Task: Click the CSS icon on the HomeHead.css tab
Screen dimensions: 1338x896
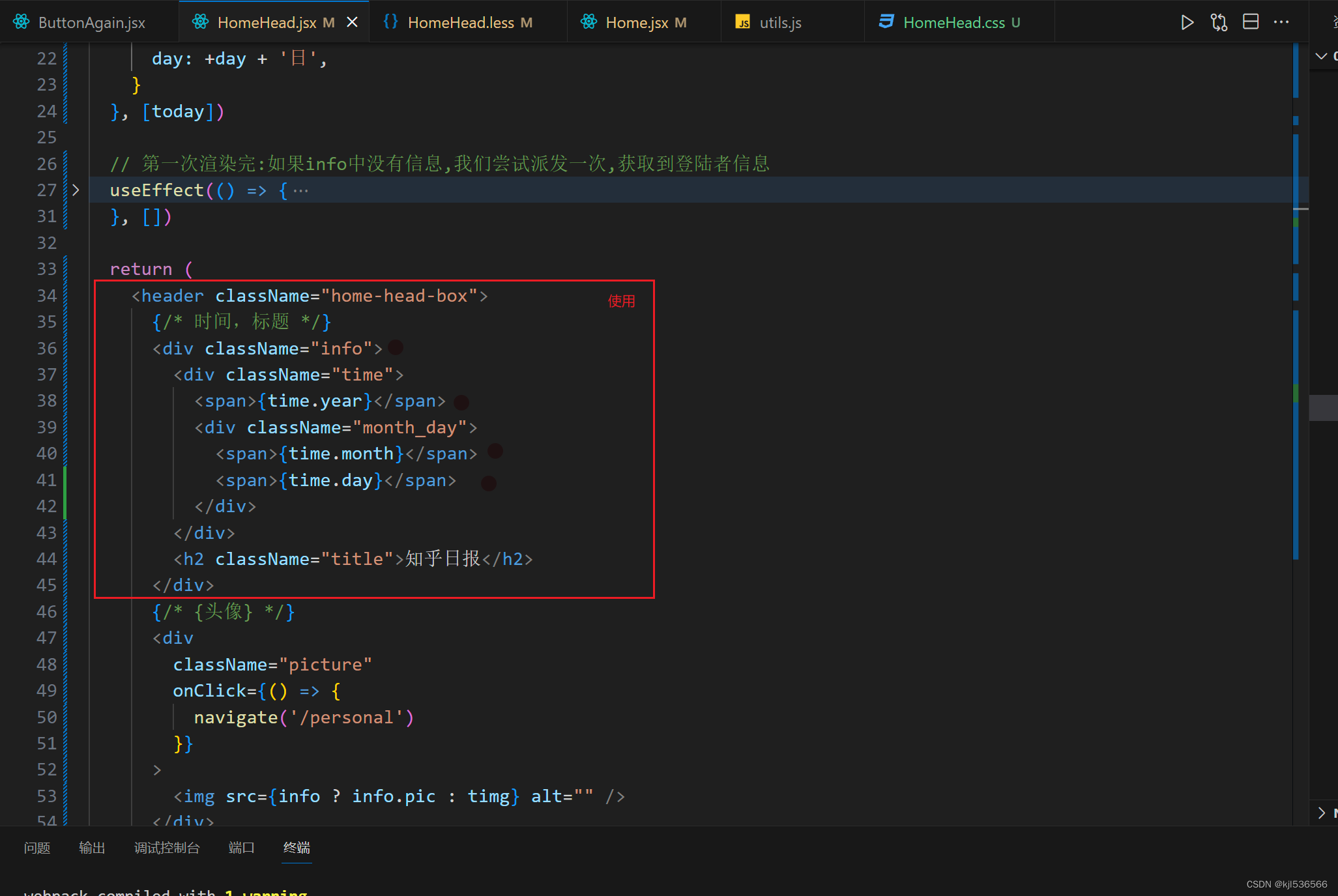Action: (x=886, y=22)
